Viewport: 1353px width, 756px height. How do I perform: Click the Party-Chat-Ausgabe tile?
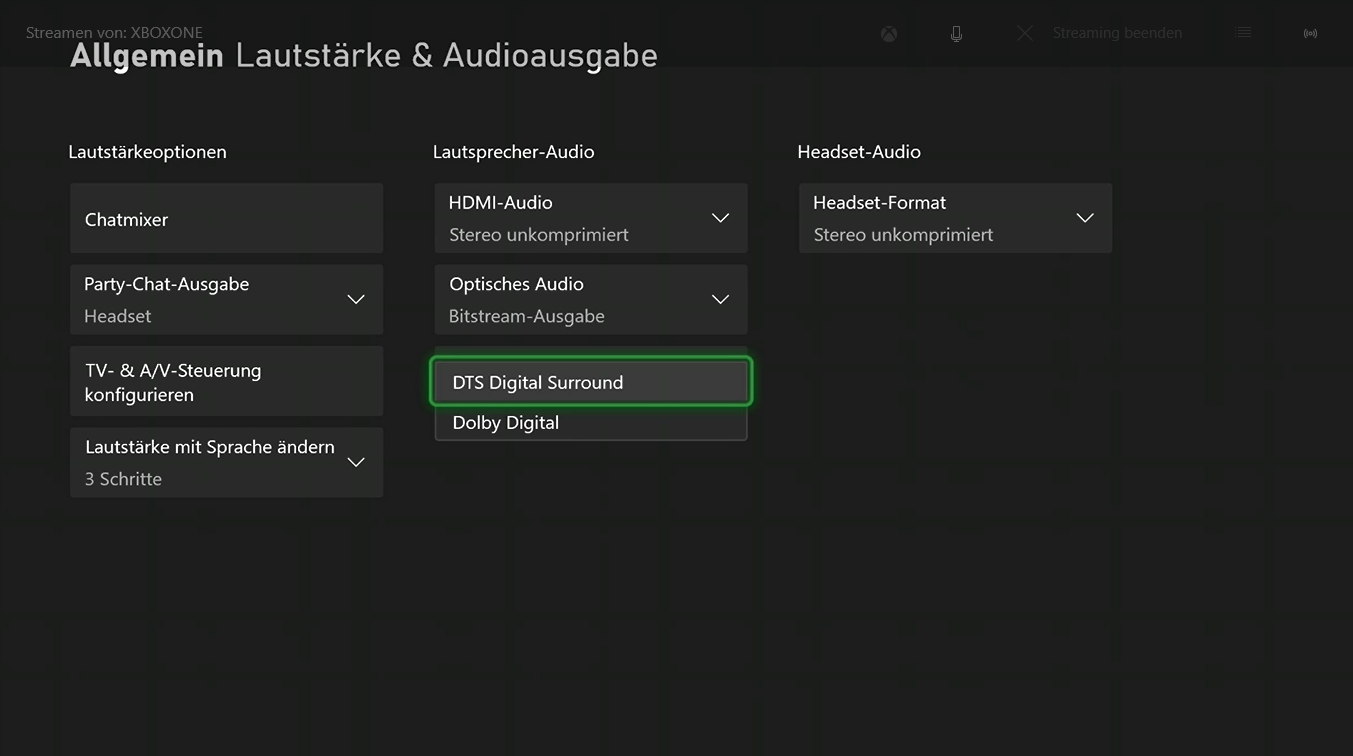226,299
